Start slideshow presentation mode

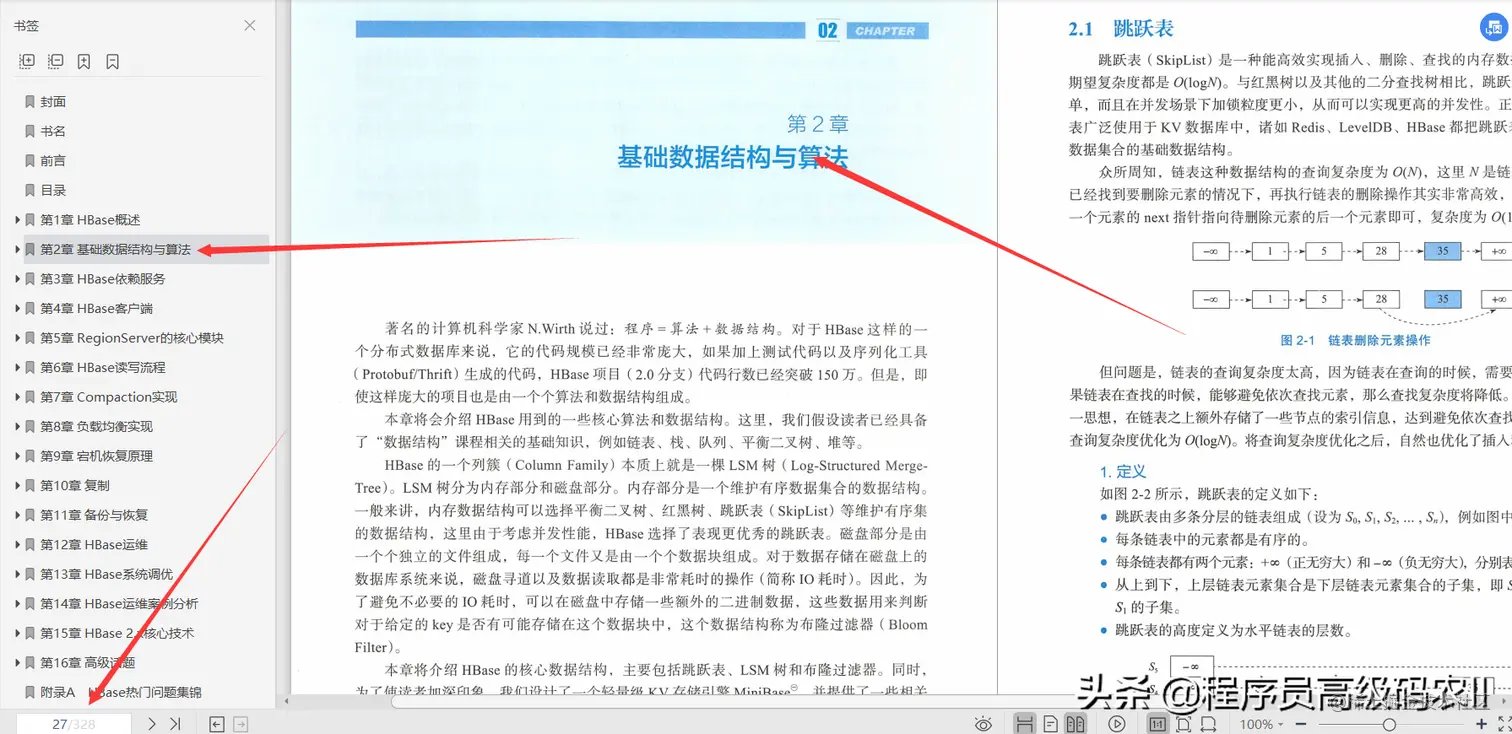tap(1117, 723)
